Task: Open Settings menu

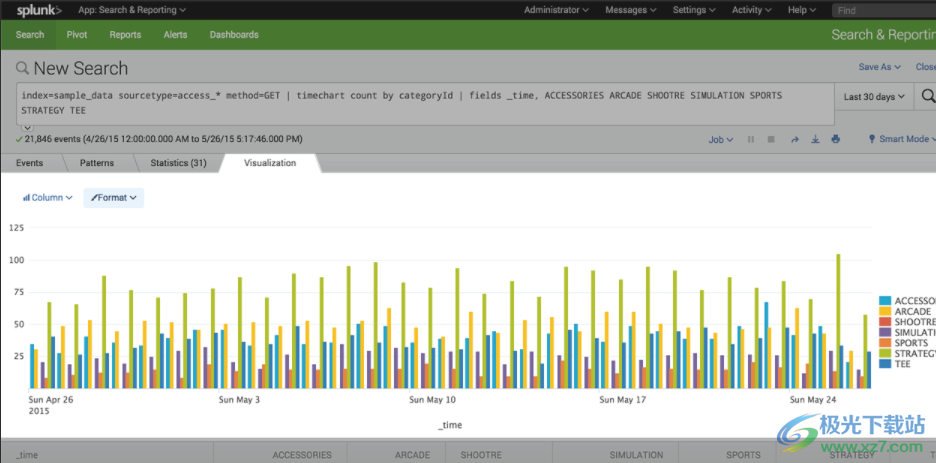Action: pos(694,10)
